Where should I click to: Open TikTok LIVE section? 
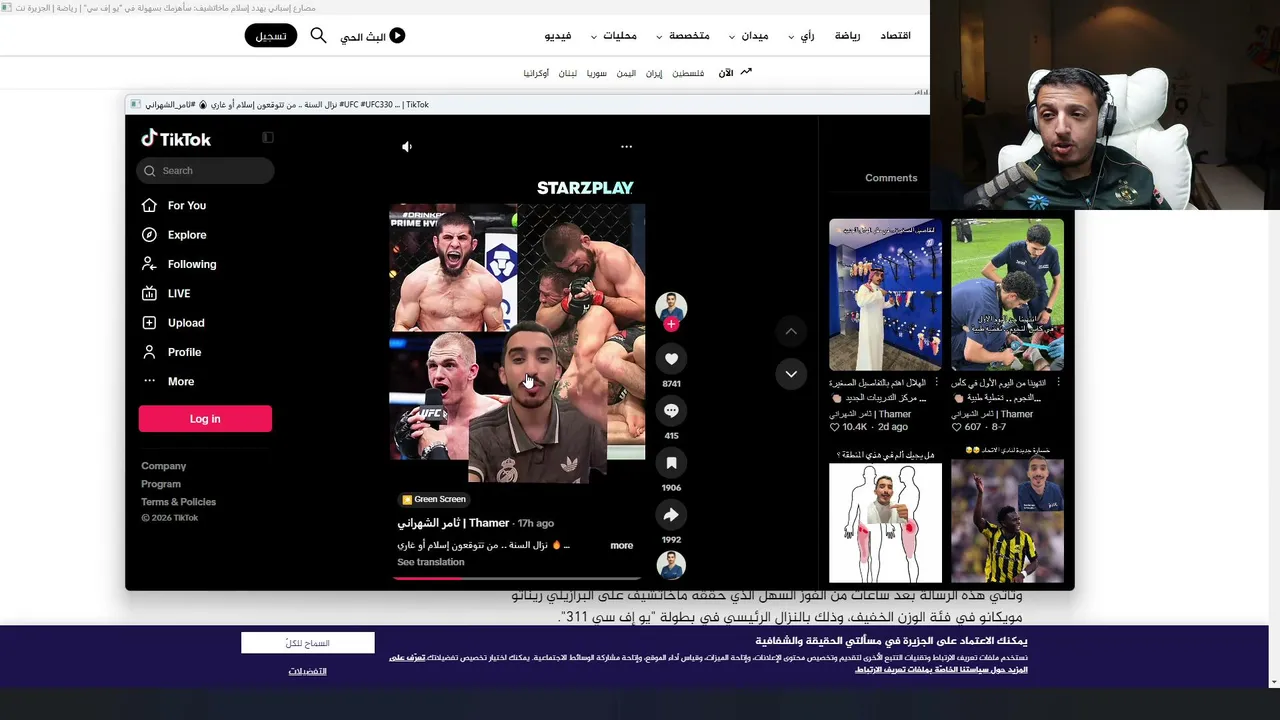(179, 293)
